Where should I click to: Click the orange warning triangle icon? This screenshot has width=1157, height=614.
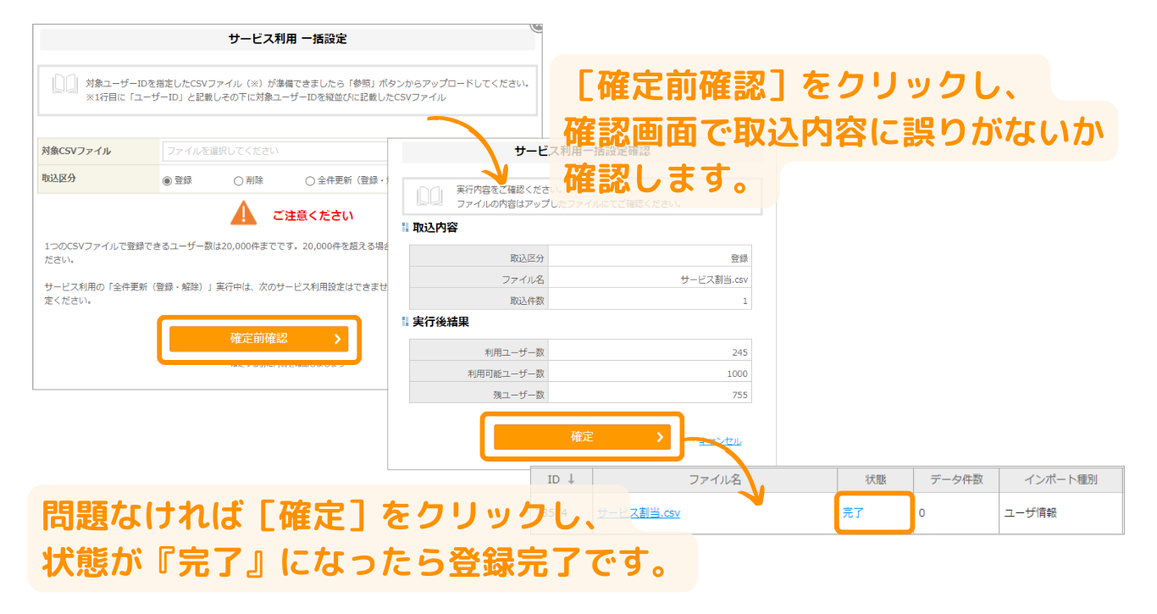coord(243,214)
